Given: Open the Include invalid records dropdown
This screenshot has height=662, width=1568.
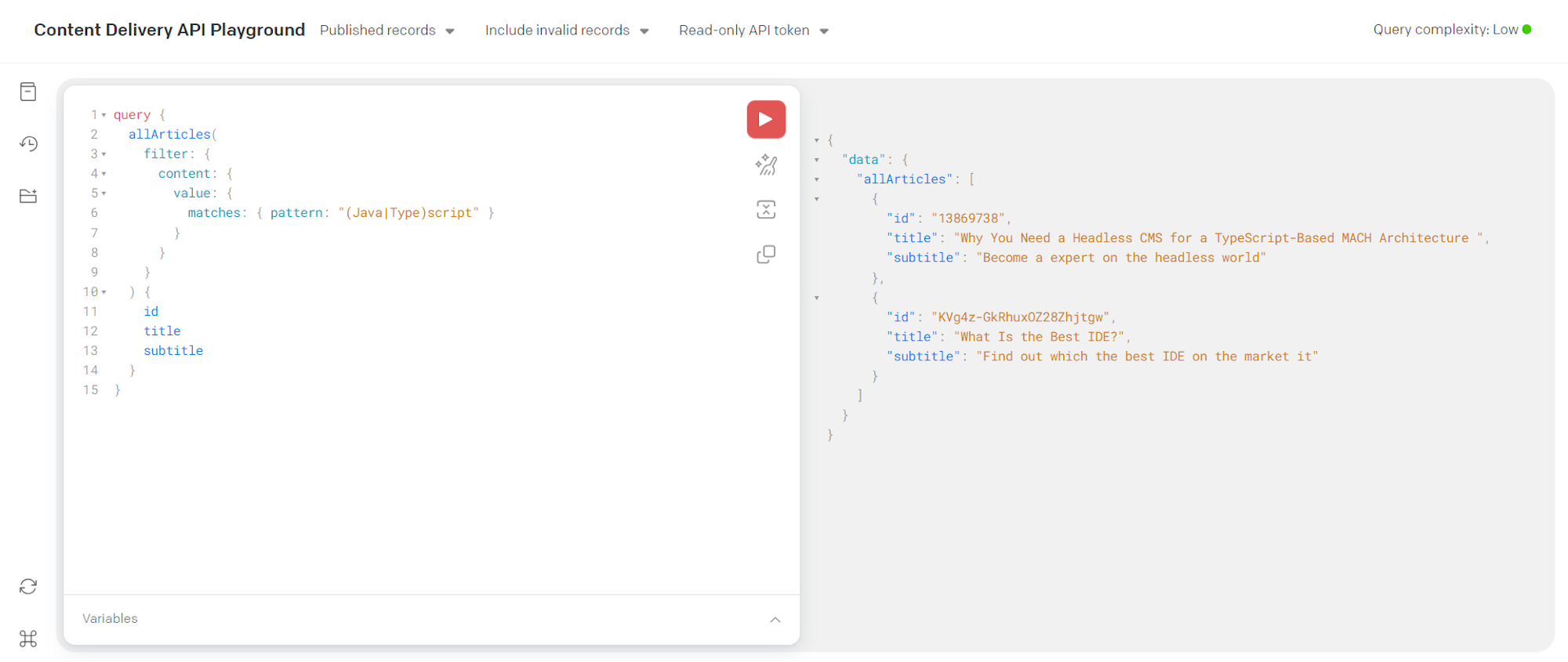Looking at the screenshot, I should (566, 31).
